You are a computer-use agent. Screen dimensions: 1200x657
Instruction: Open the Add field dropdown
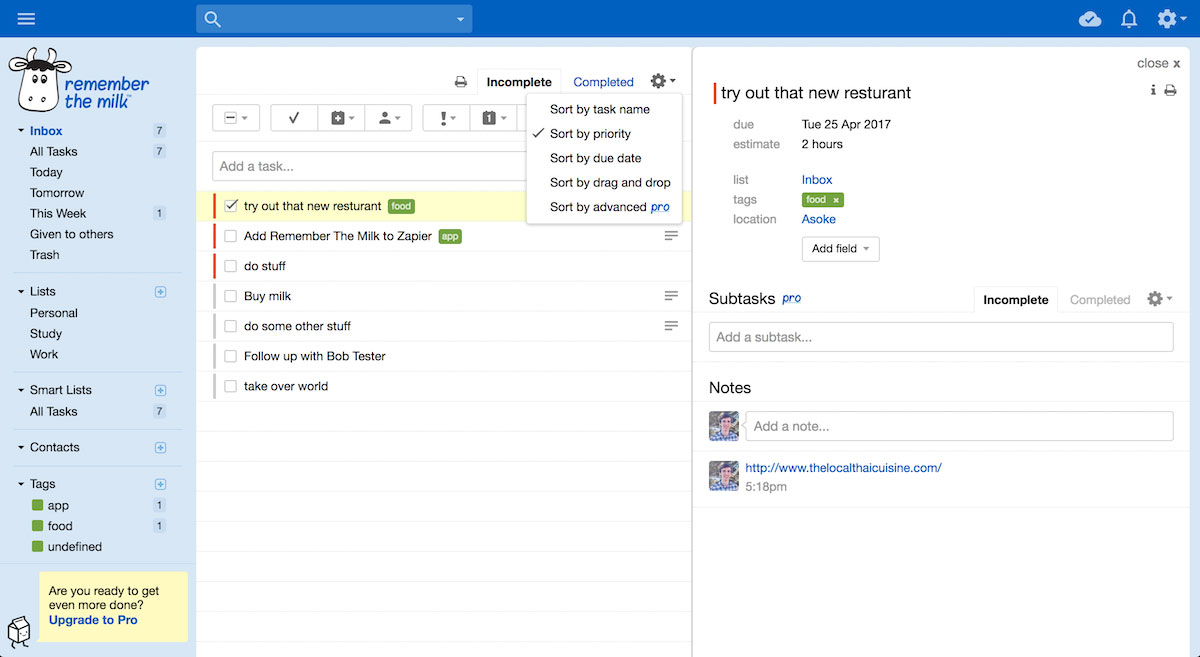coord(840,249)
